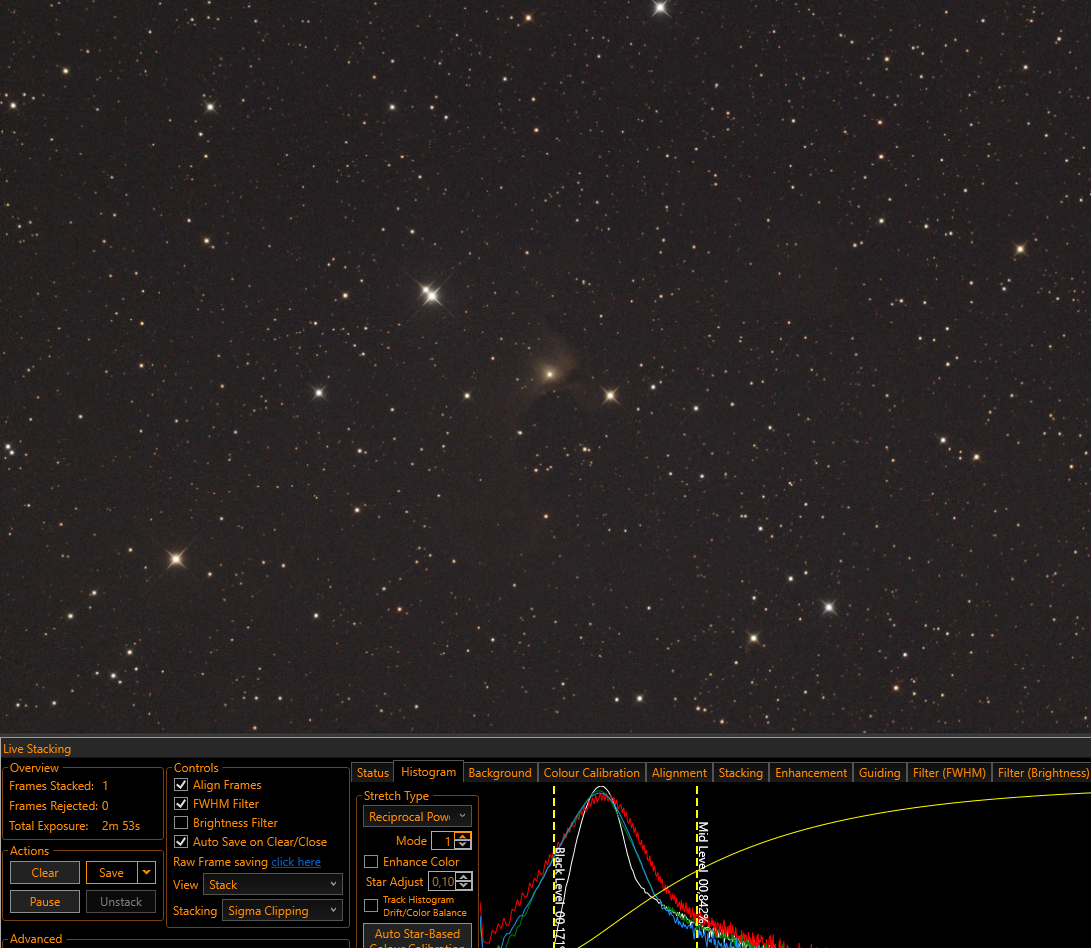
Task: Open the Guiding tab
Action: click(x=879, y=773)
